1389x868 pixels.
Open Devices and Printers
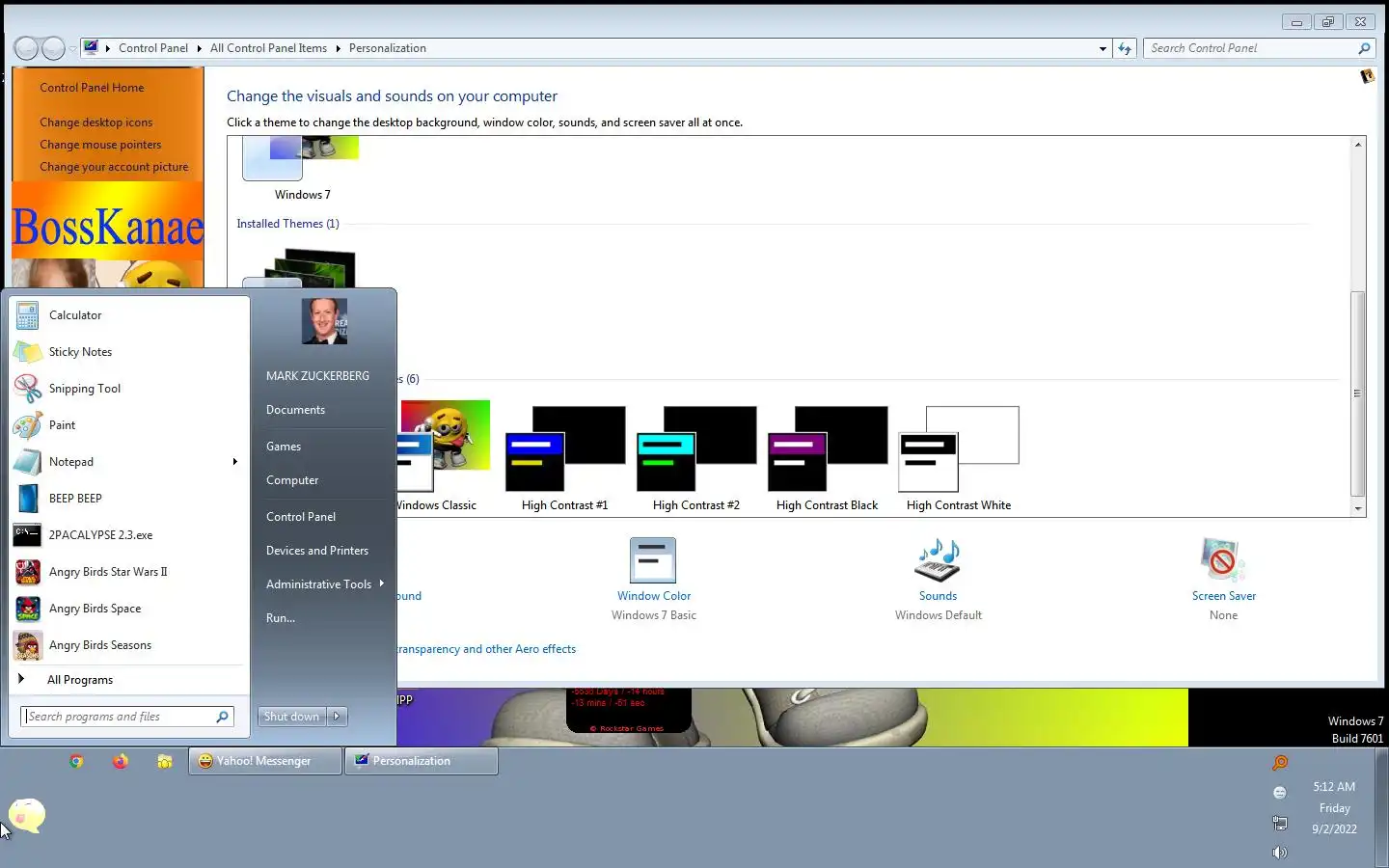pyautogui.click(x=317, y=551)
